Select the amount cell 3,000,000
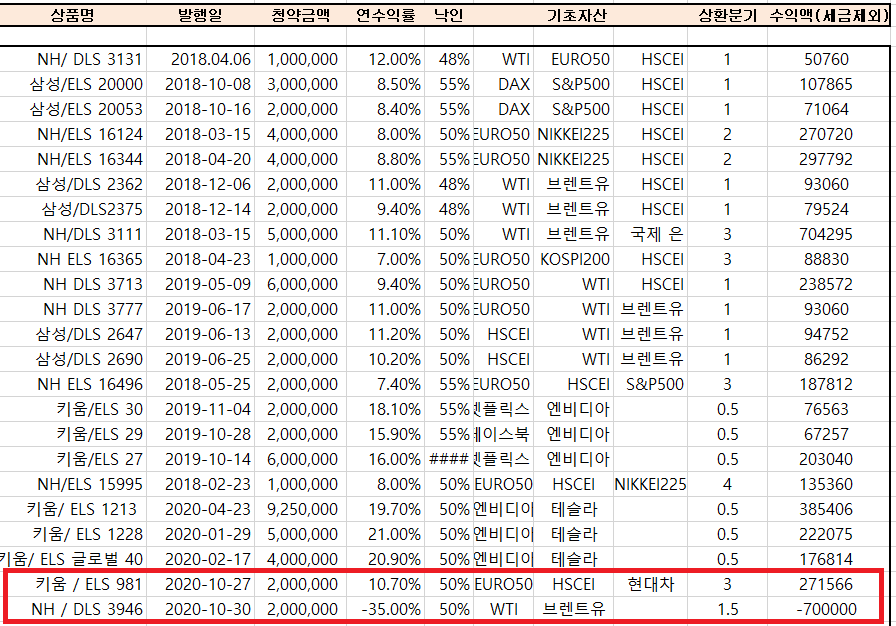The width and height of the screenshot is (896, 626). [x=300, y=85]
